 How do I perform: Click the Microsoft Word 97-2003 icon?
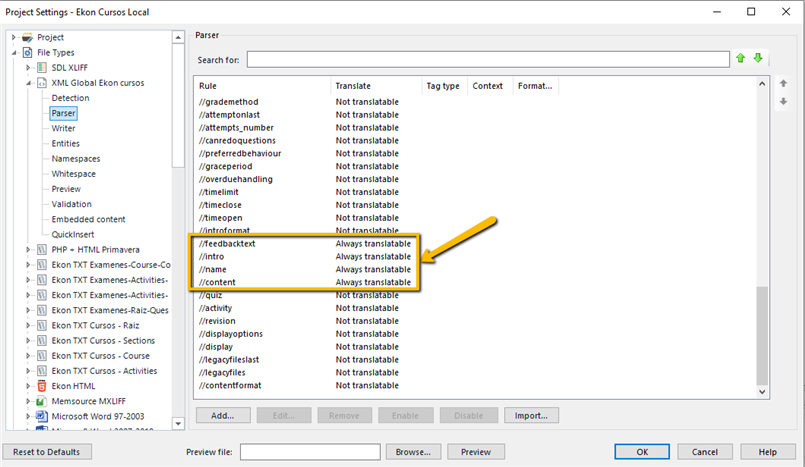tap(42, 415)
